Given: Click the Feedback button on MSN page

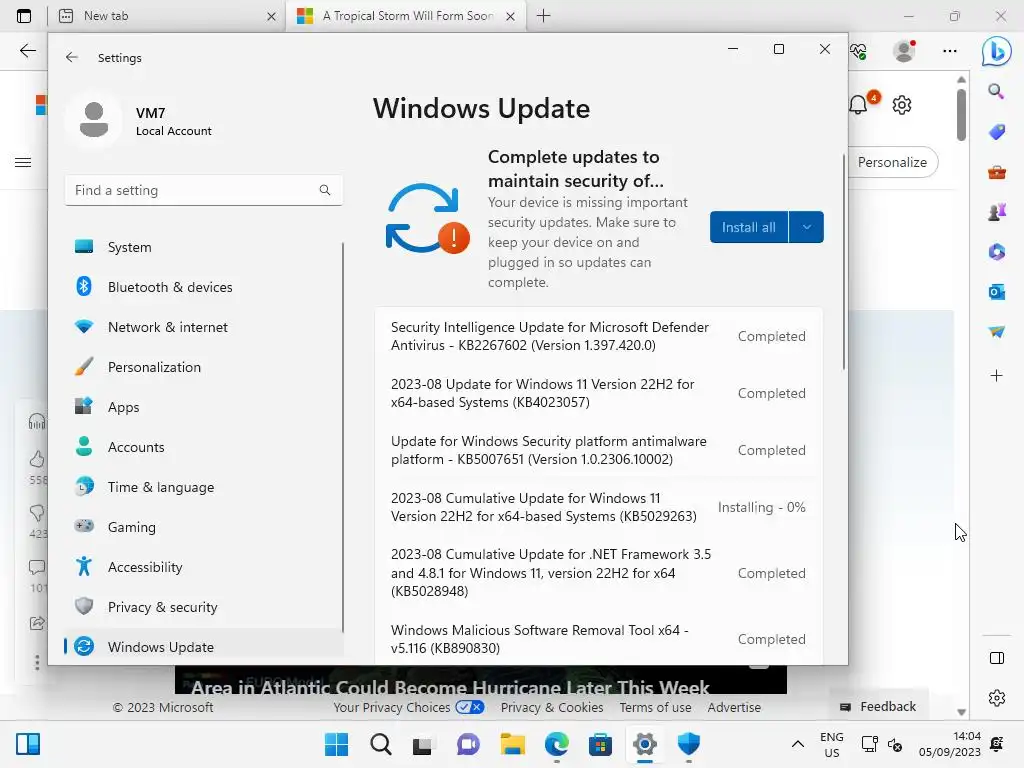Looking at the screenshot, I should click(x=878, y=707).
